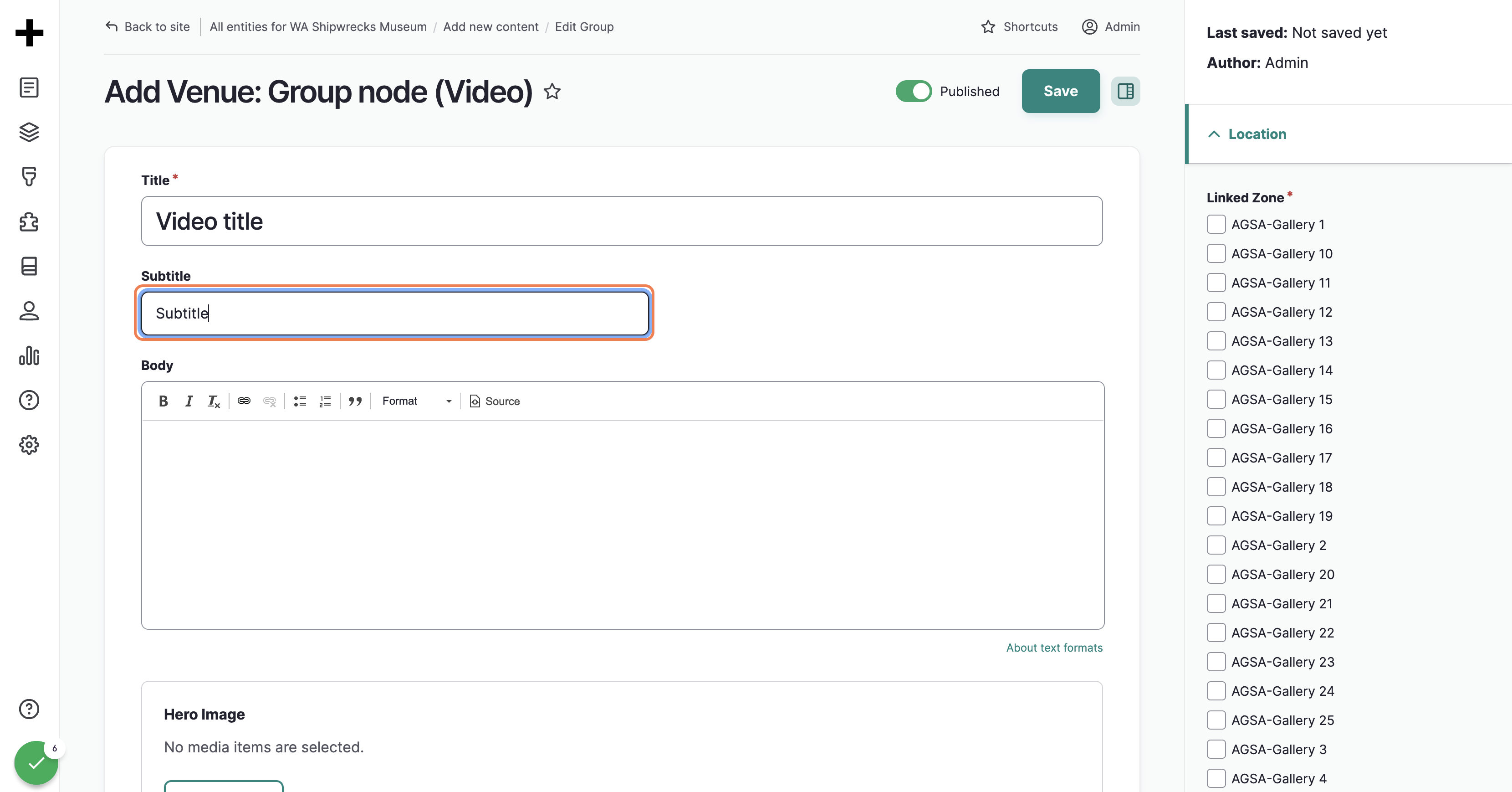Check the AGSA-Gallery 3 checkbox
Image resolution: width=1512 pixels, height=792 pixels.
[x=1216, y=749]
